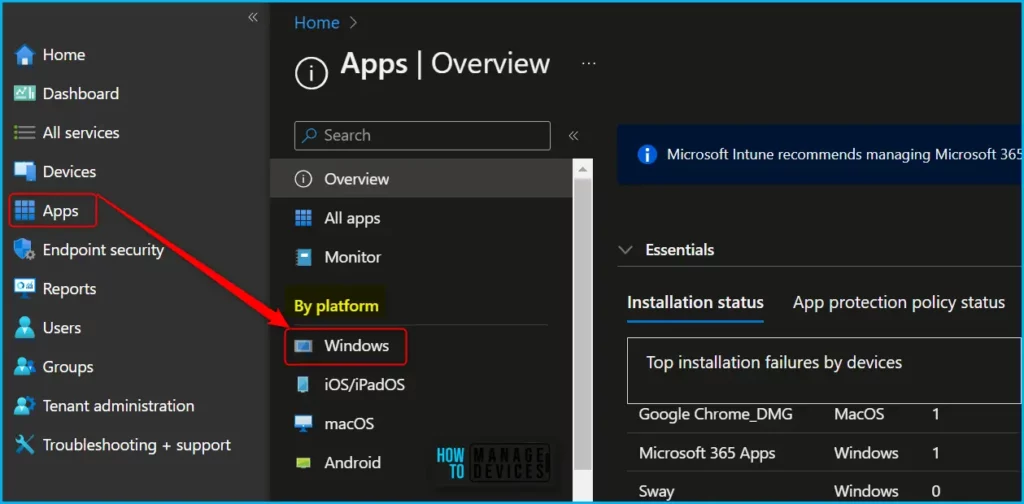1024x504 pixels.
Task: Click the Dashboard chart icon
Action: (x=24, y=94)
